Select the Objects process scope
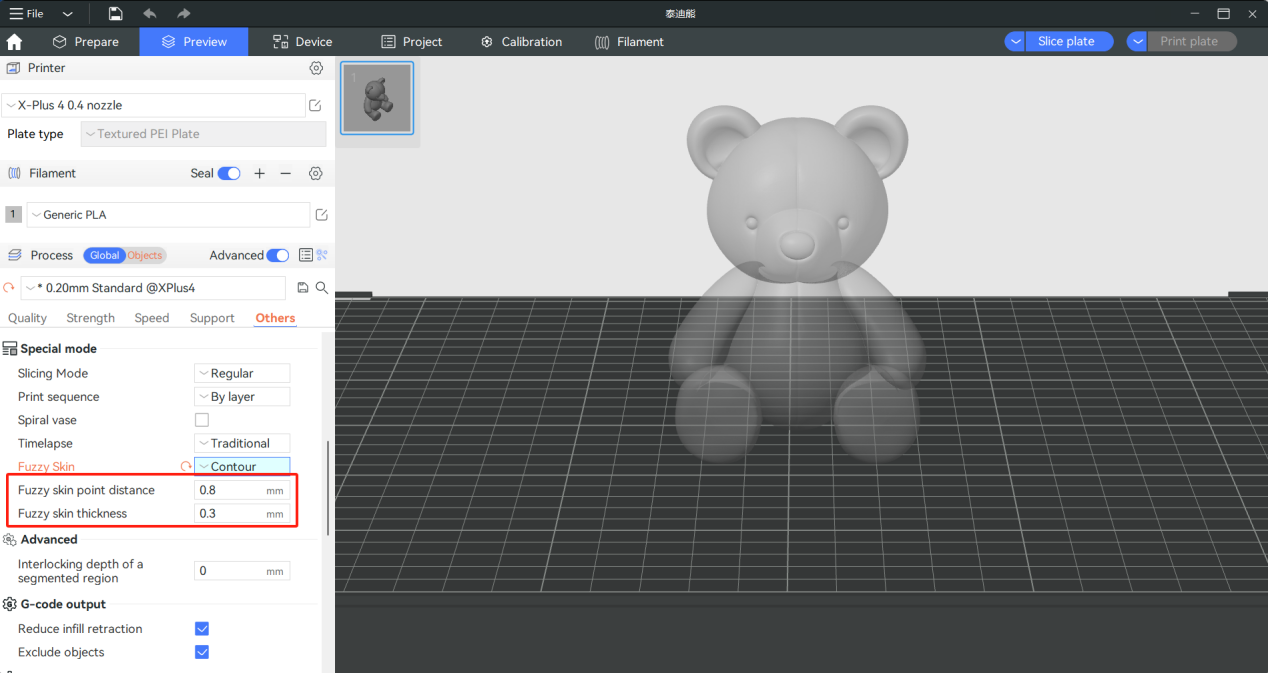Image resolution: width=1268 pixels, height=673 pixels. click(145, 255)
